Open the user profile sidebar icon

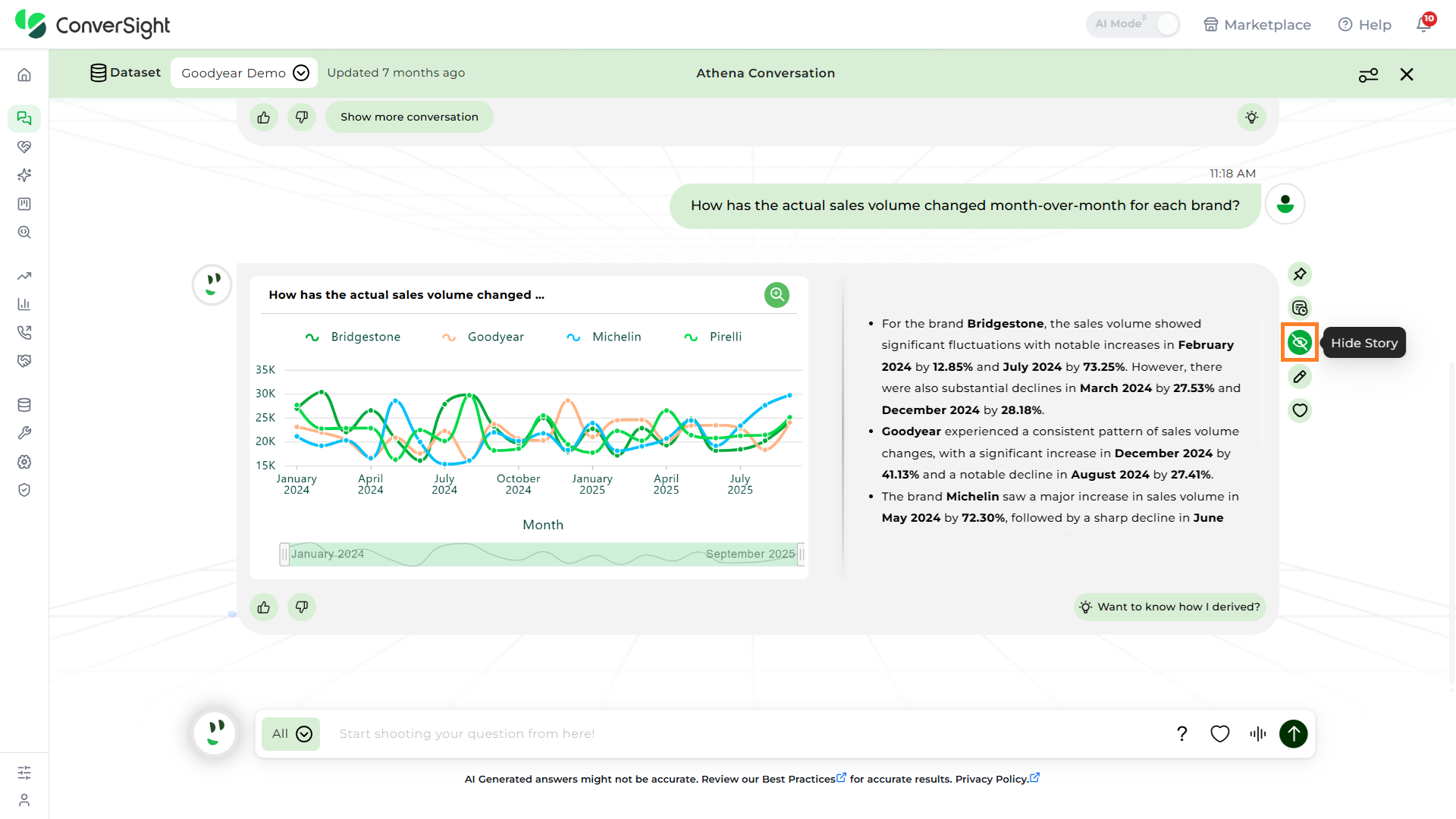(24, 800)
